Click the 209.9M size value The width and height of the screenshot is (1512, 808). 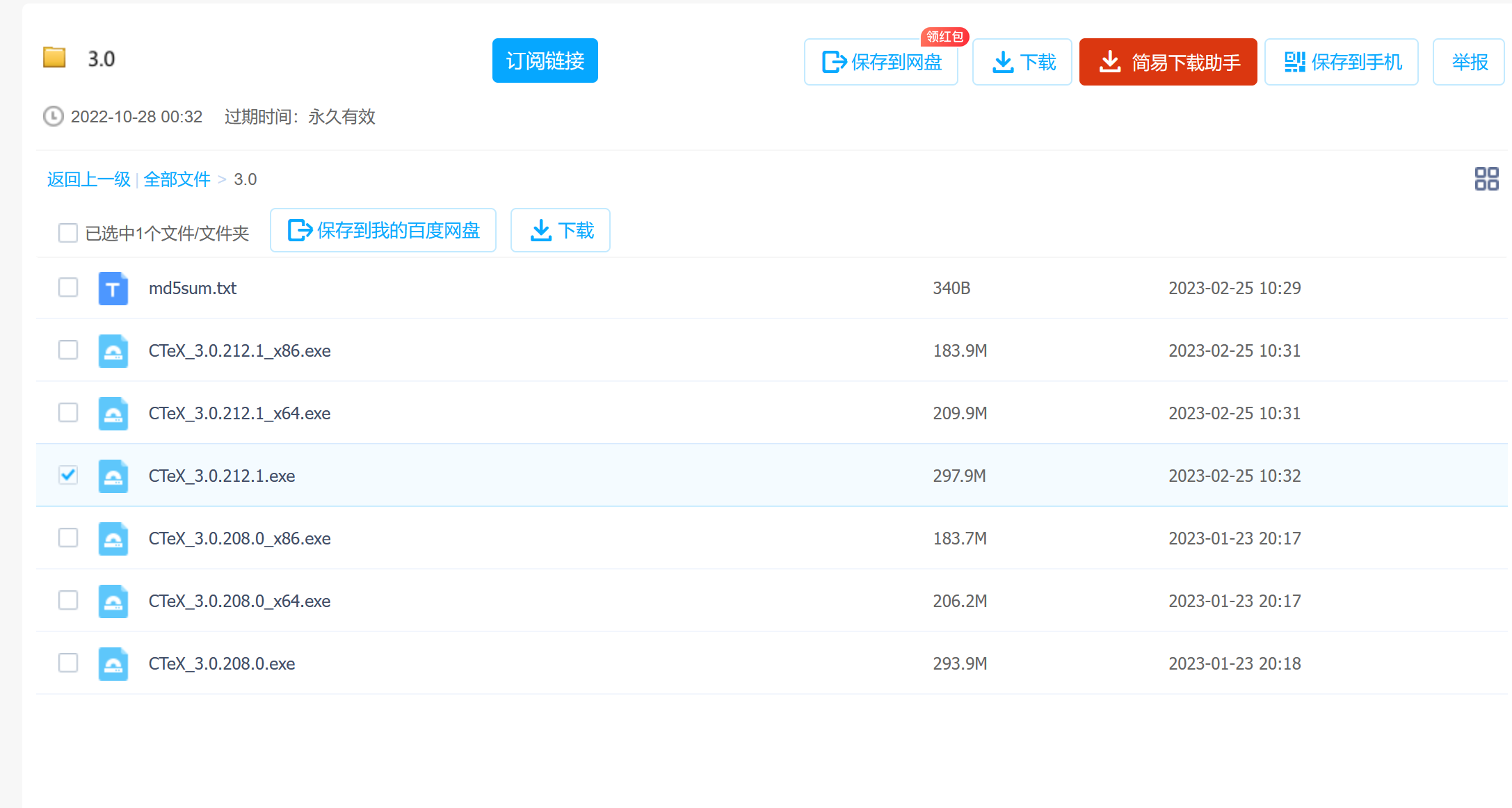(x=960, y=413)
